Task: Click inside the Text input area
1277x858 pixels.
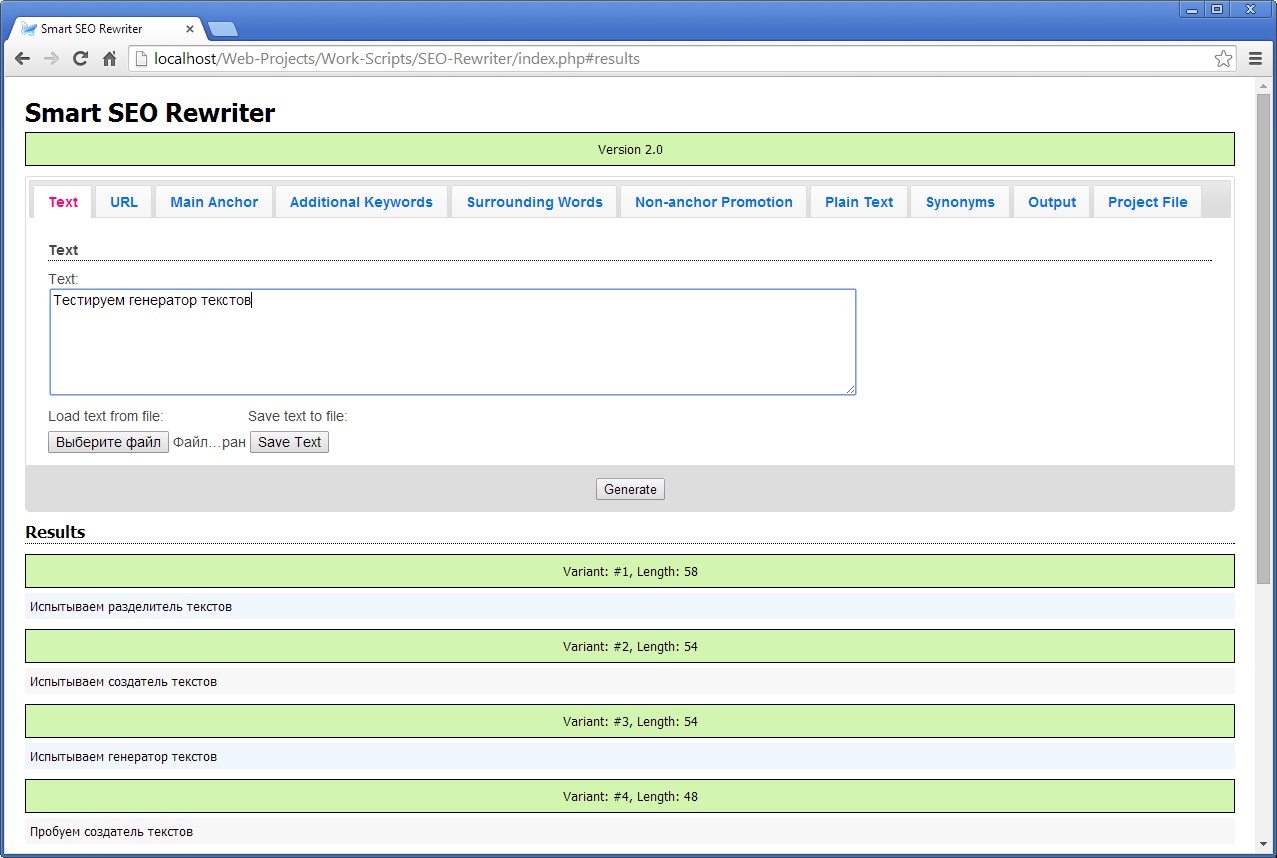Action: click(x=453, y=342)
